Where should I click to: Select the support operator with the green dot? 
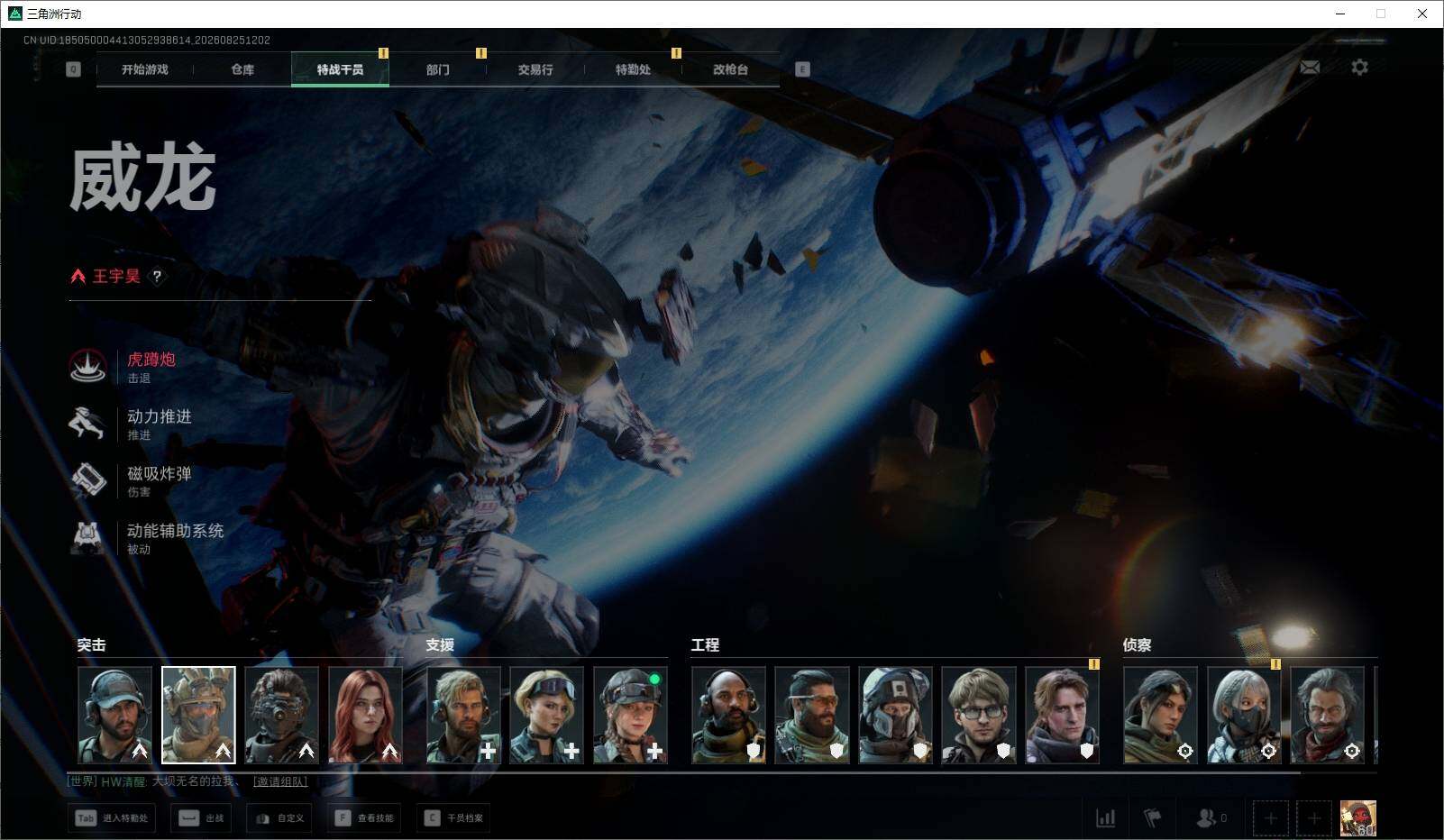[630, 716]
